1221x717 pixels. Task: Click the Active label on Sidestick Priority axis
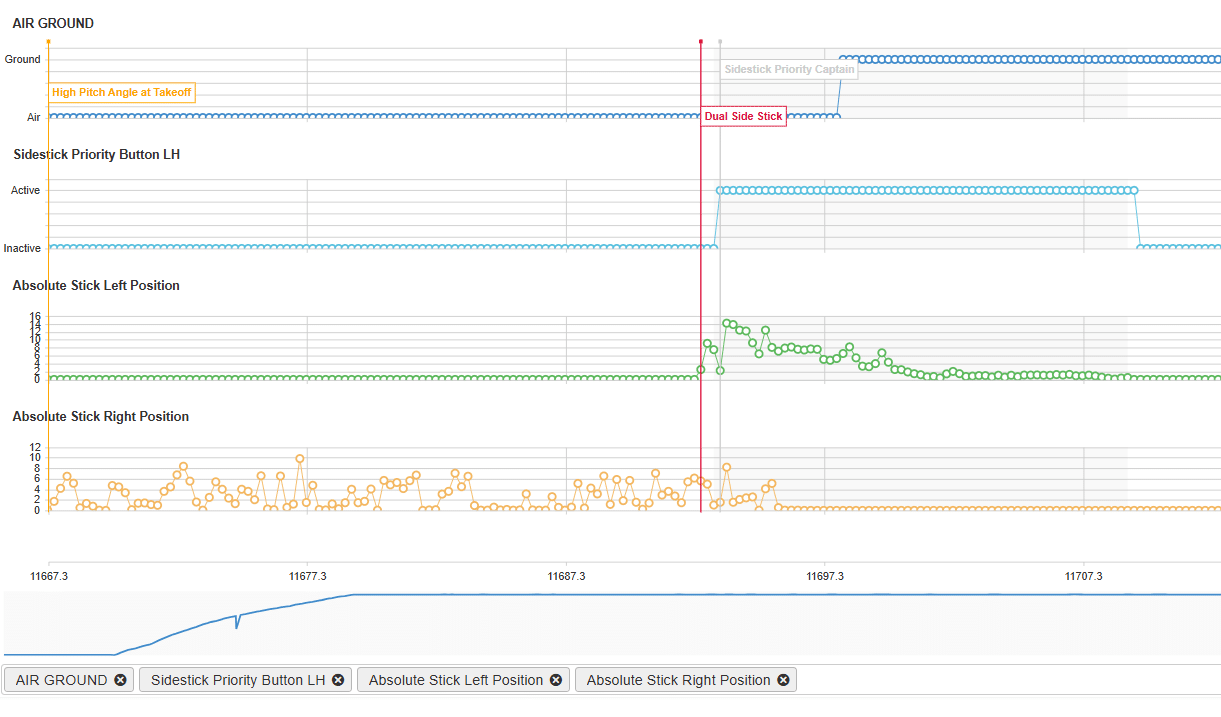click(25, 190)
